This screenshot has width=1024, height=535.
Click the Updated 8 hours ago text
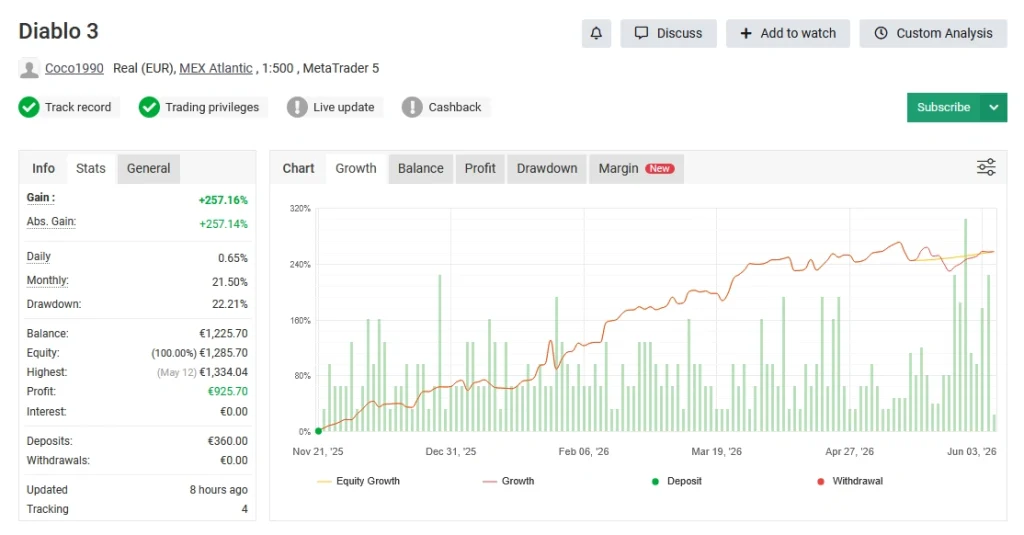[x=219, y=490]
